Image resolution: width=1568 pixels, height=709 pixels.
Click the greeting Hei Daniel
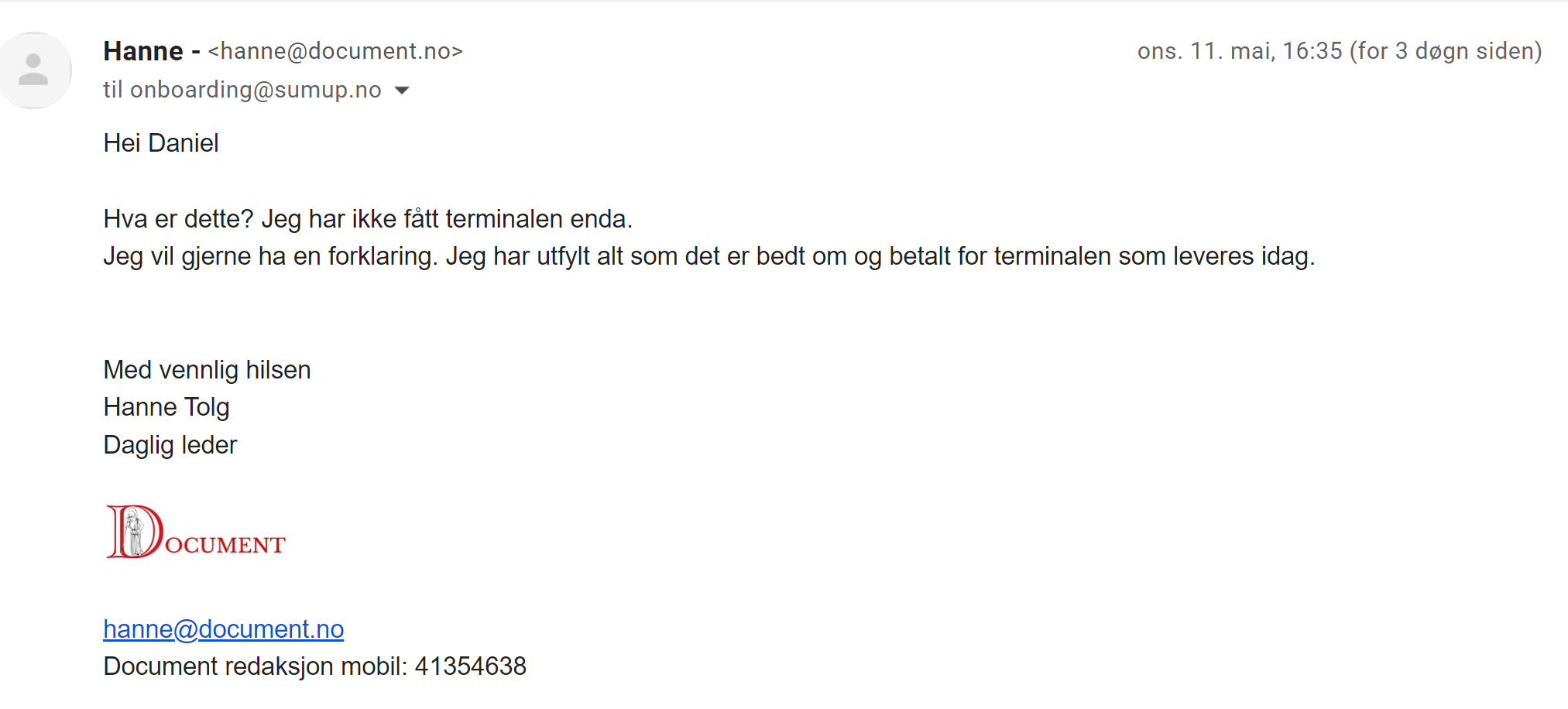coord(161,143)
